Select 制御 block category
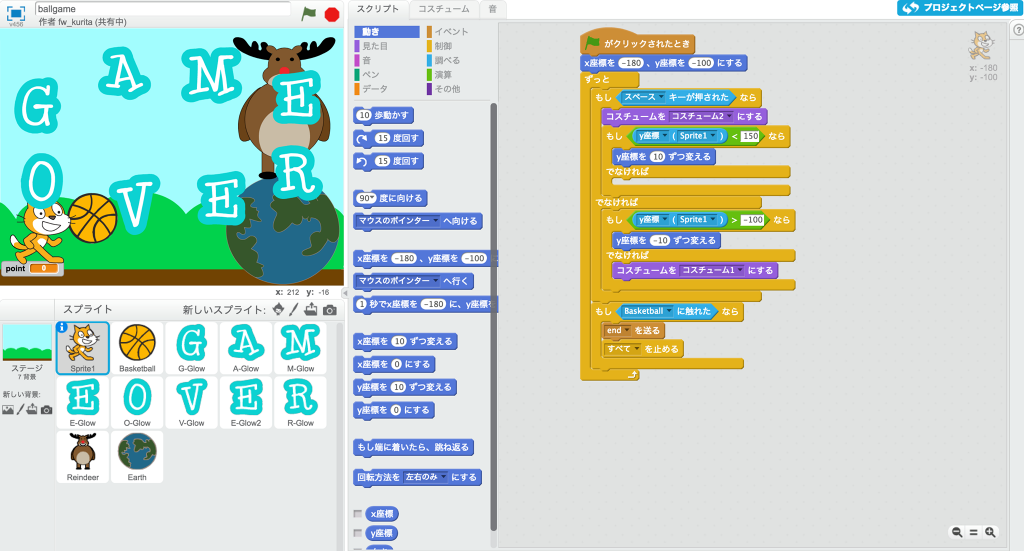The height and width of the screenshot is (551, 1024). tap(443, 46)
